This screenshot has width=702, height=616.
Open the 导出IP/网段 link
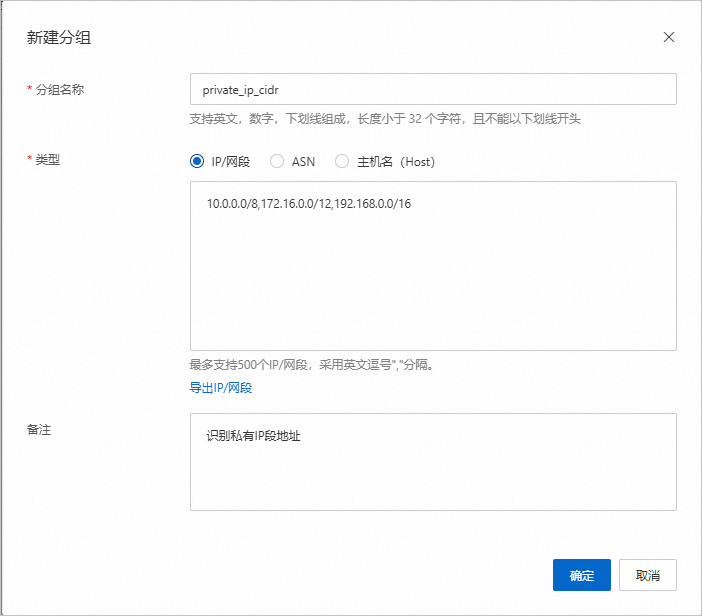tap(221, 388)
